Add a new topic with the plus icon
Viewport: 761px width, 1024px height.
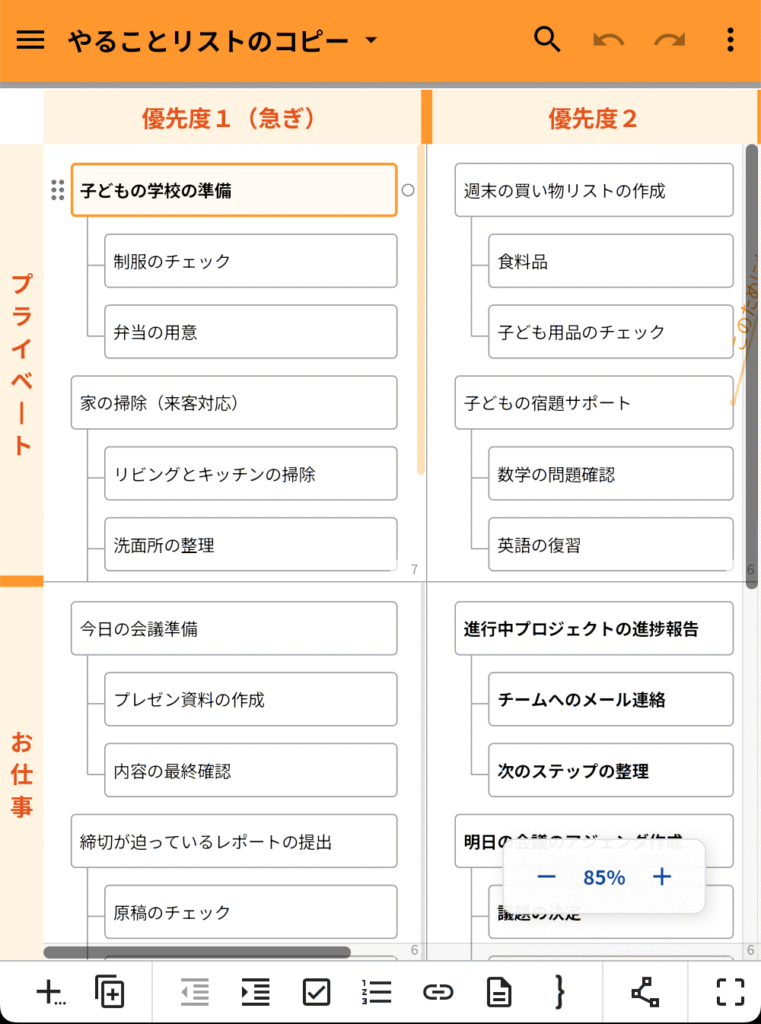[44, 992]
